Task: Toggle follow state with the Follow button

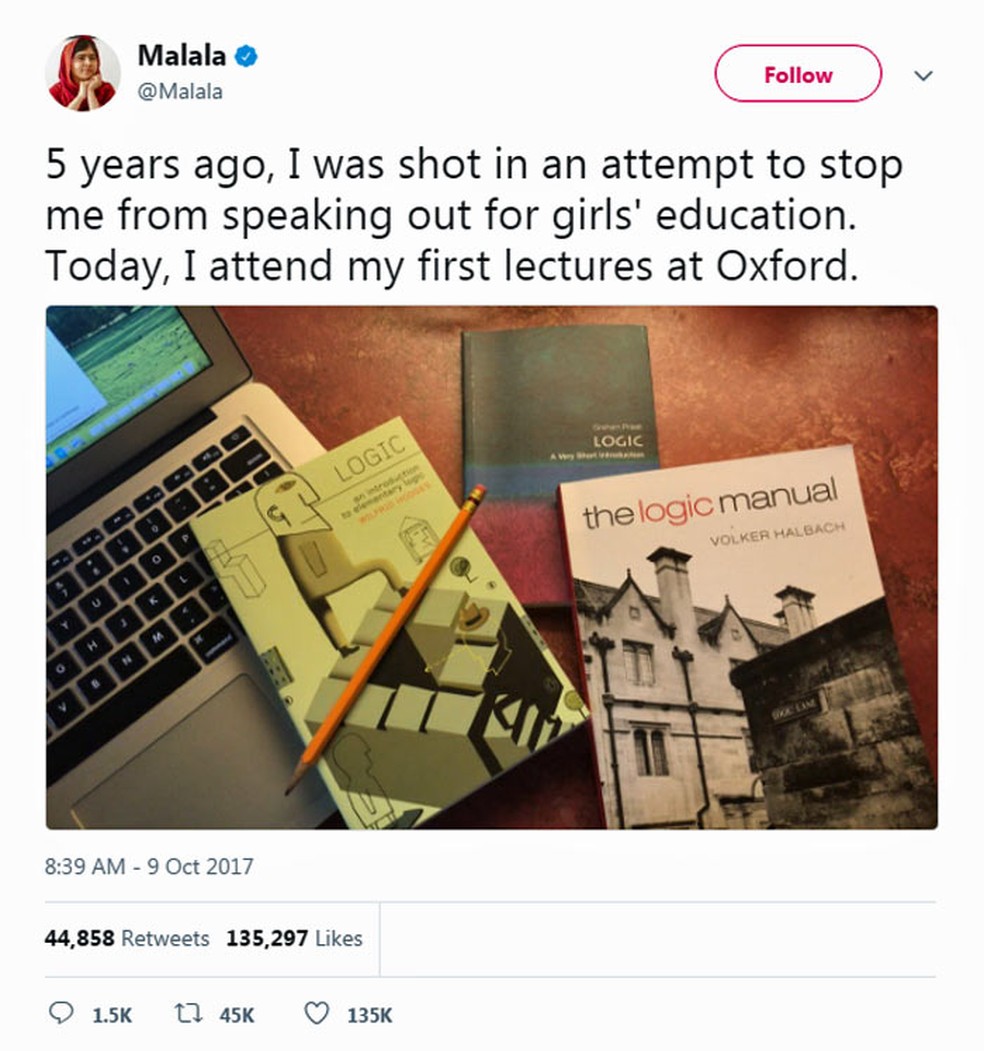Action: (797, 74)
